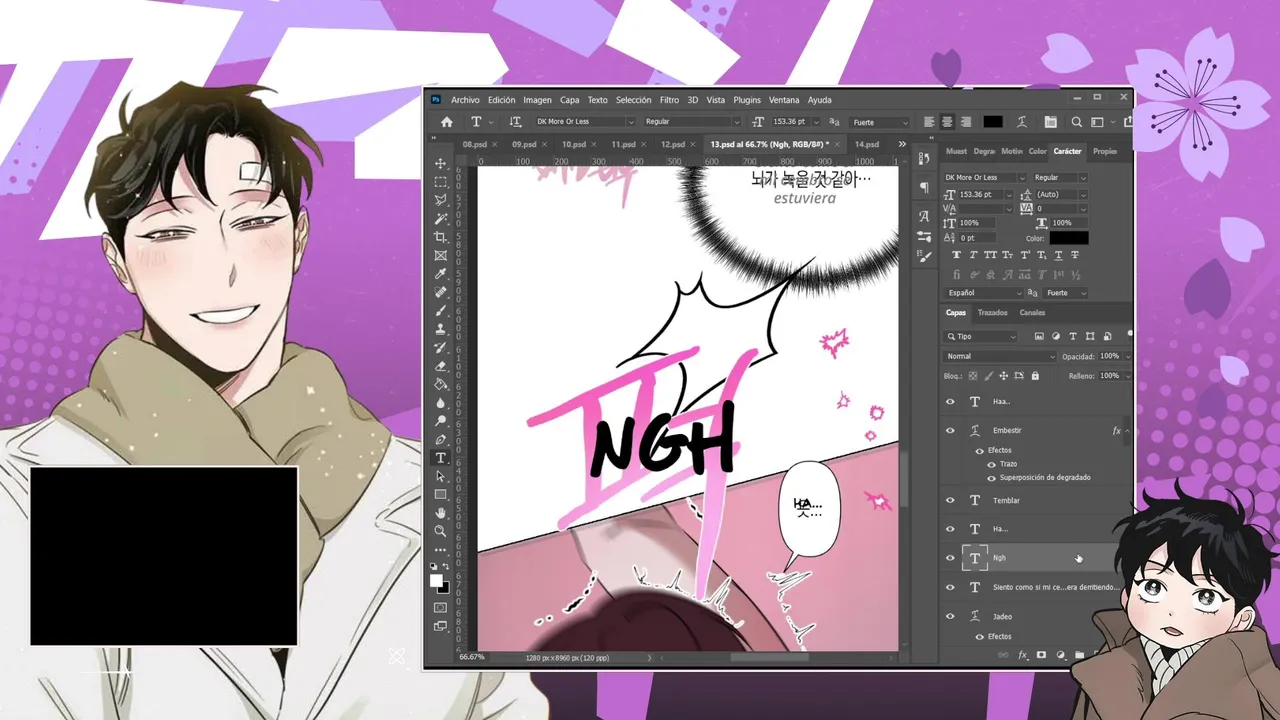Add layer style fx button
1280x720 pixels.
pos(1023,655)
